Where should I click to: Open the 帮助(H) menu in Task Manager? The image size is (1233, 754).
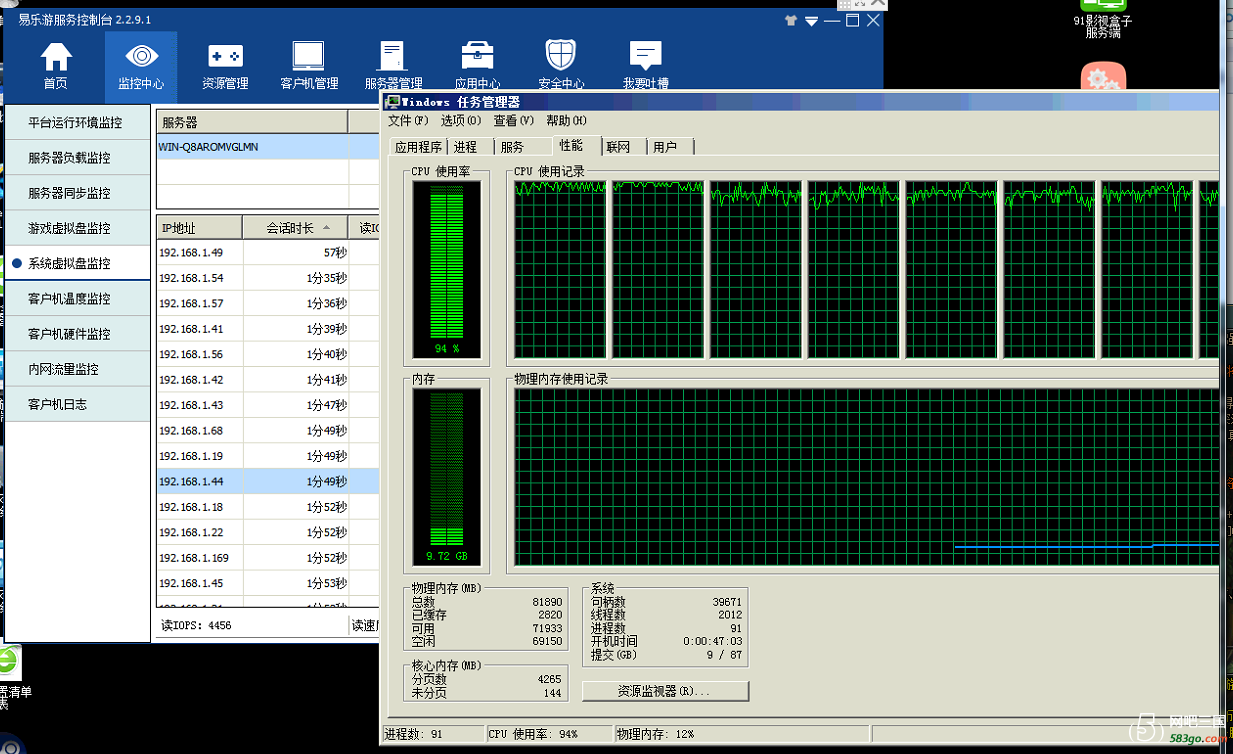tap(567, 121)
